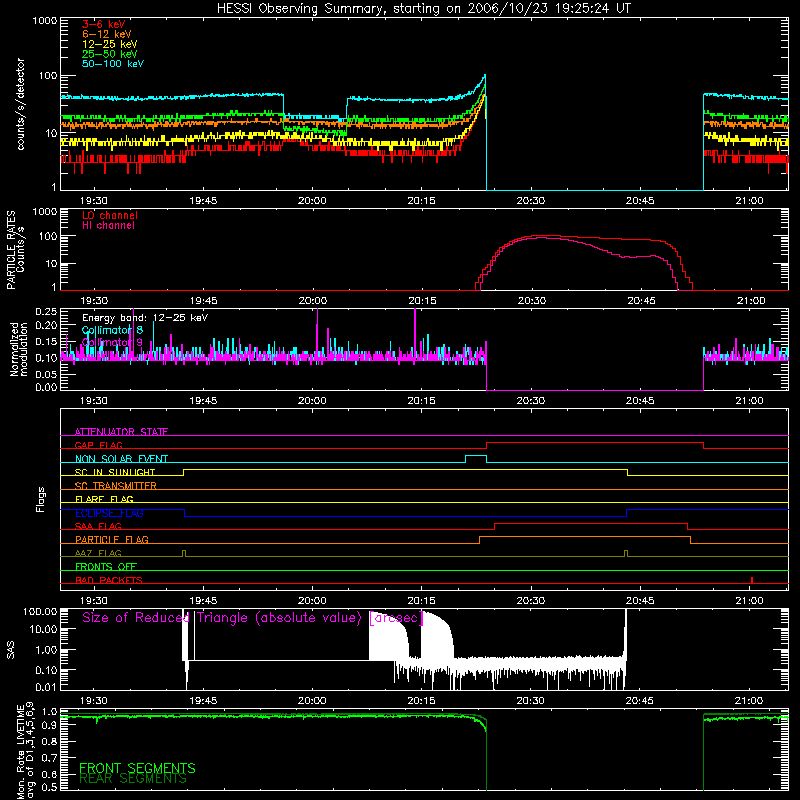The width and height of the screenshot is (800, 800).
Task: Click the 100.00 tick on SAS axis
Action: pyautogui.click(x=40, y=612)
